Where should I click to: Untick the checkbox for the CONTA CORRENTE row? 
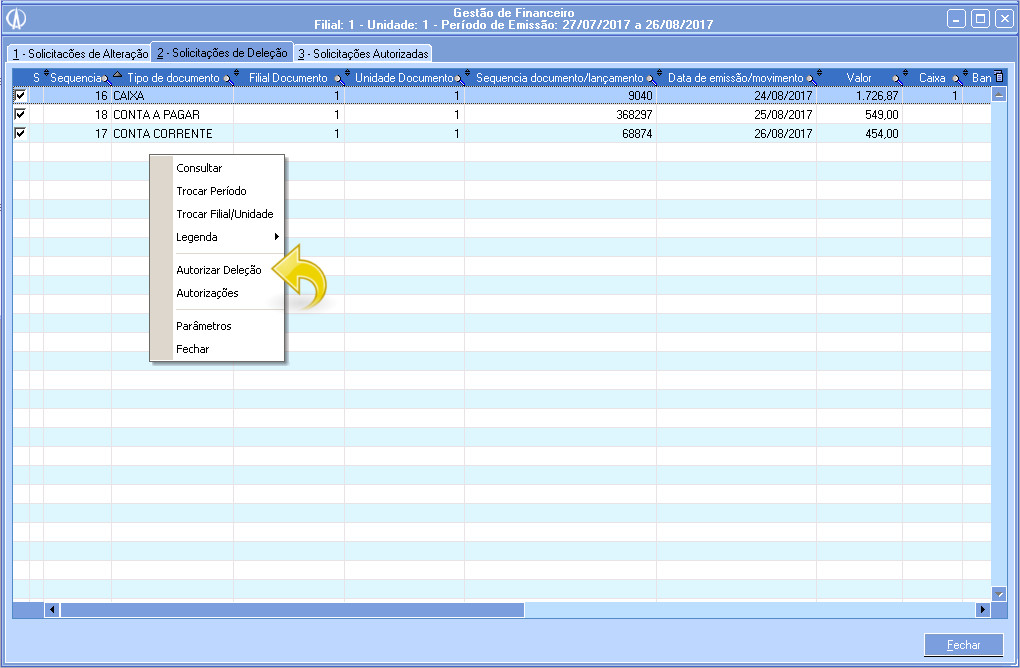(x=20, y=133)
